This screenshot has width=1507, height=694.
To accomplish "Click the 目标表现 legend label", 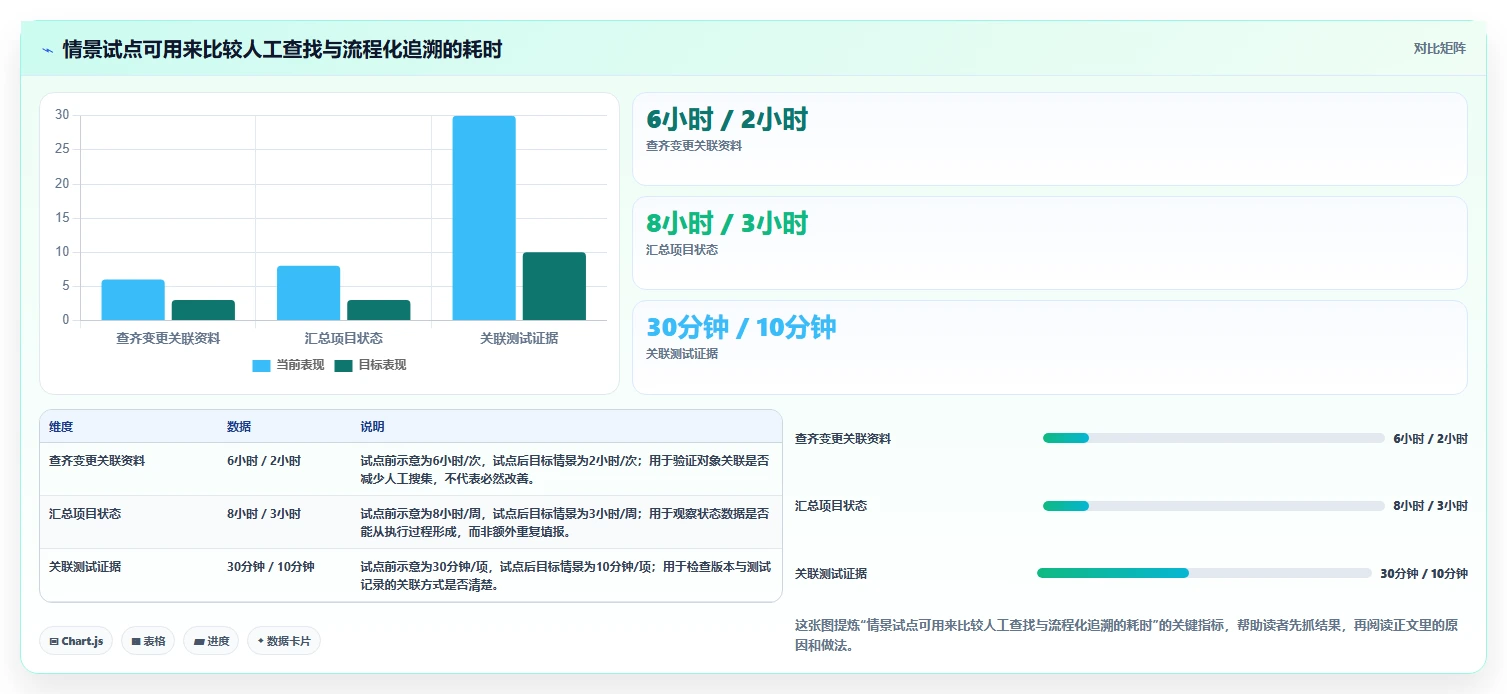I will point(382,366).
